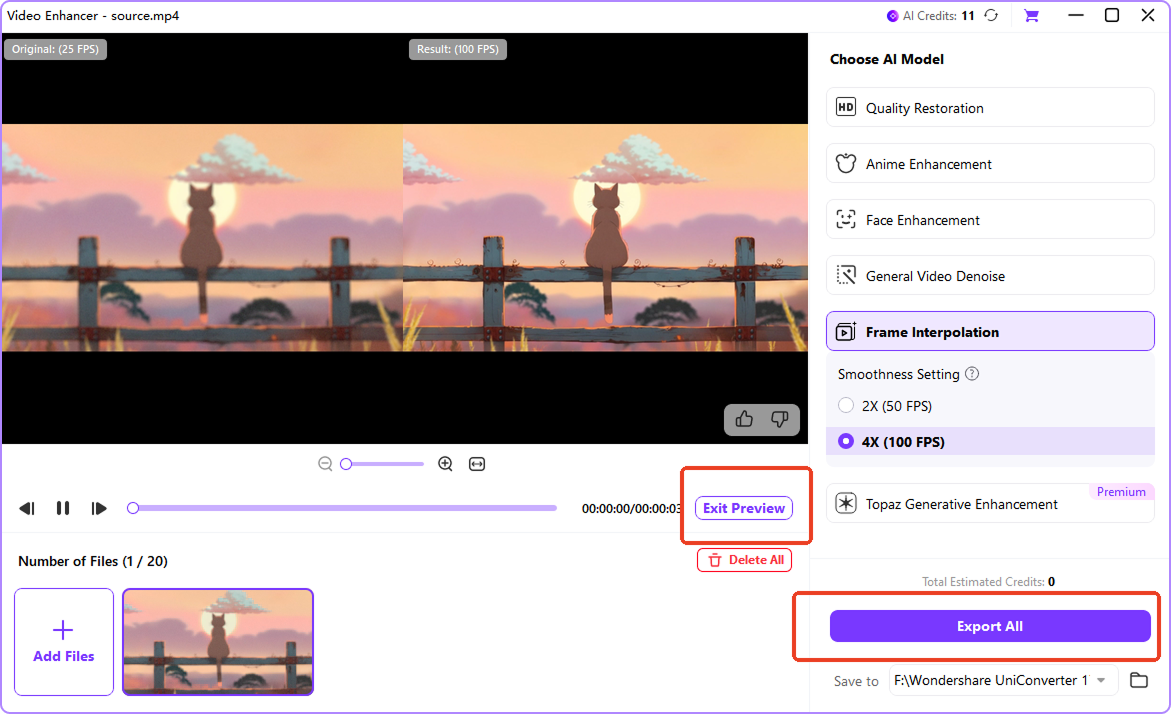Select the Anime Enhancement model

point(989,163)
